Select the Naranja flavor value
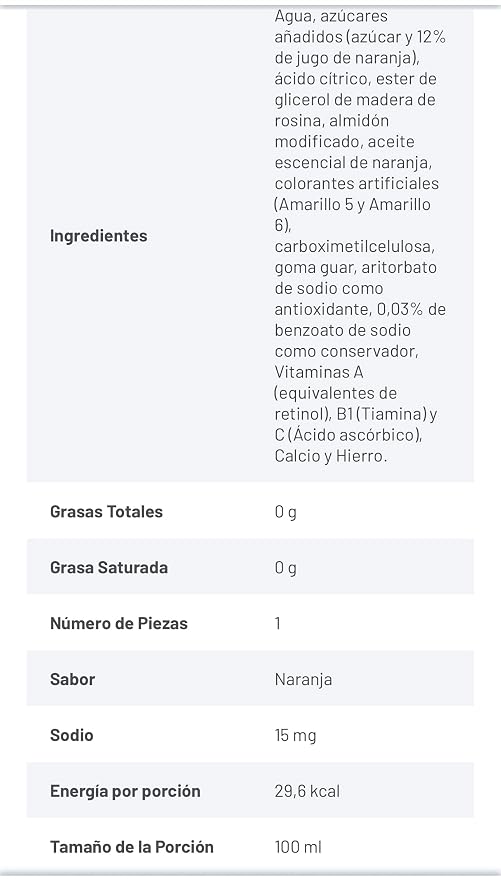This screenshot has width=501, height=879. click(303, 680)
